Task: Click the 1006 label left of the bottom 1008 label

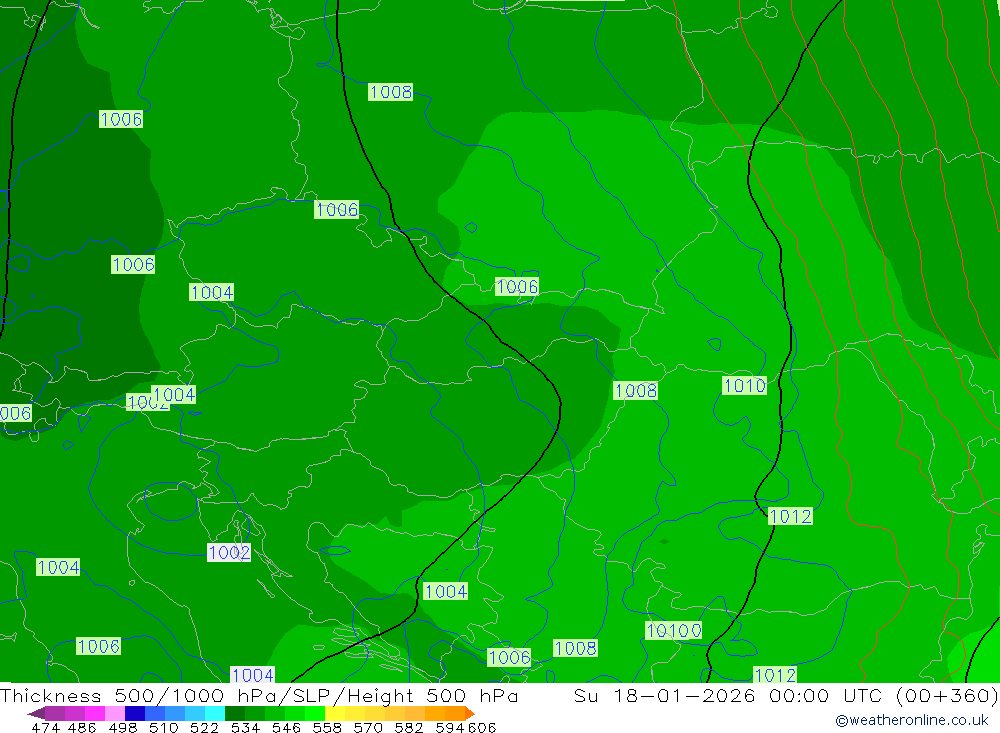Action: [x=509, y=657]
